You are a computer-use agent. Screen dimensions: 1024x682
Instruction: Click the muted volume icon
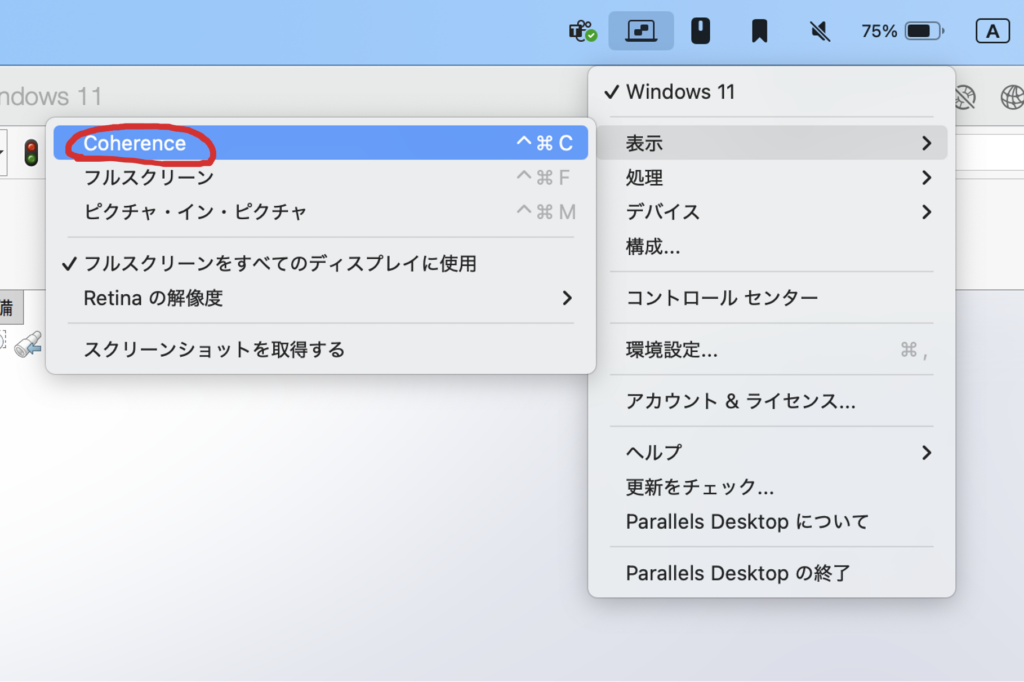click(x=820, y=31)
